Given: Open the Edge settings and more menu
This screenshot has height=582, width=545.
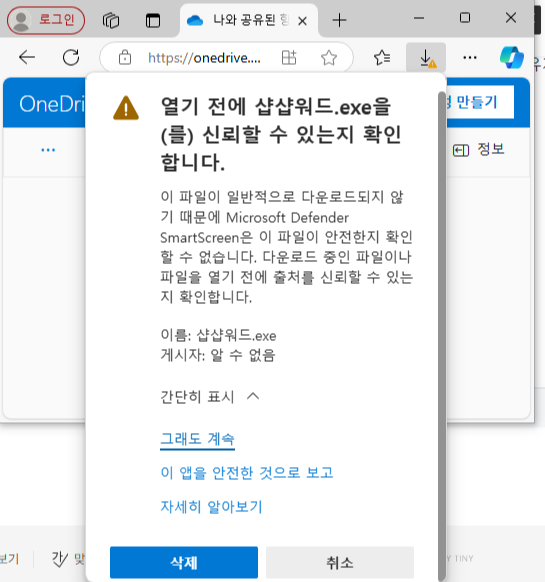Looking at the screenshot, I should coord(470,58).
